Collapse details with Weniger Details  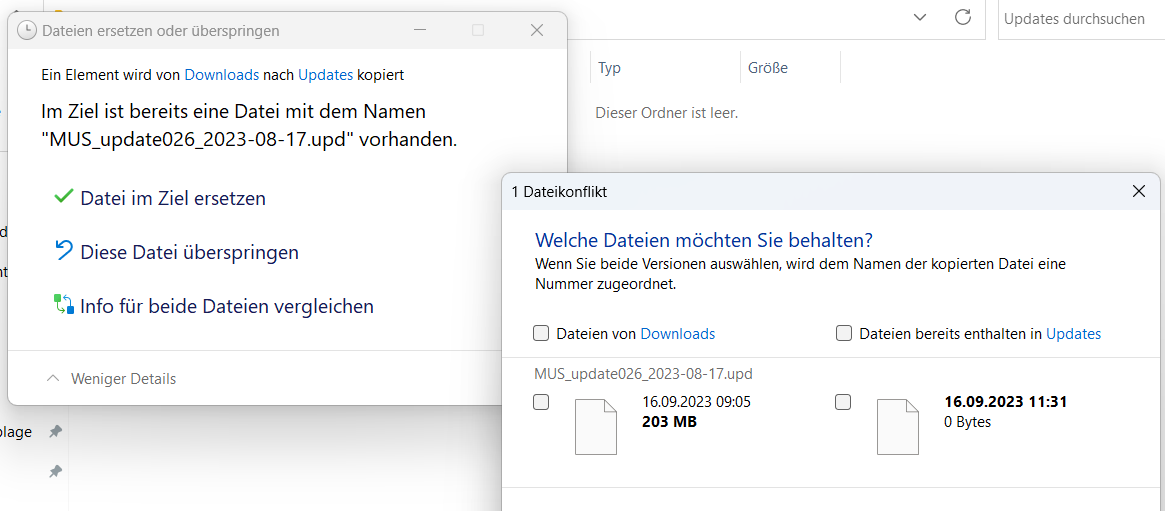111,379
